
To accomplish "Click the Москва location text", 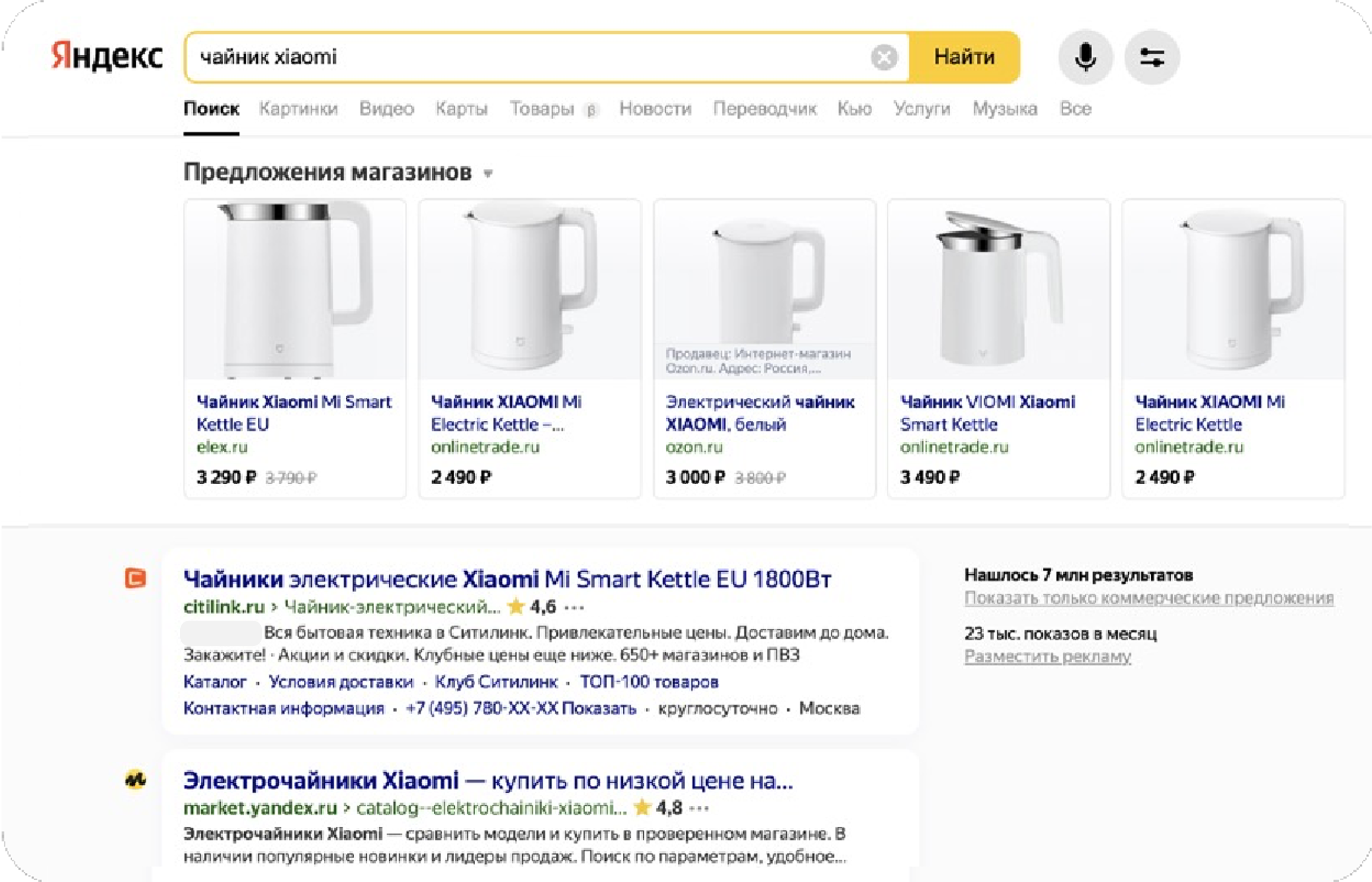I will 829,709.
